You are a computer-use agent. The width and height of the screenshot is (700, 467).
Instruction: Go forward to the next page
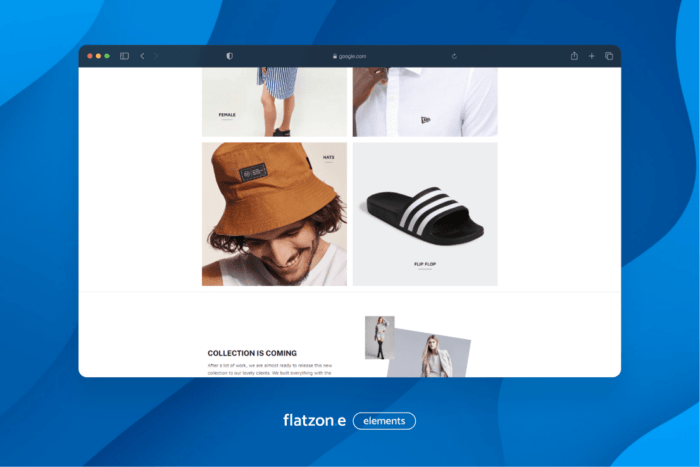click(x=156, y=56)
